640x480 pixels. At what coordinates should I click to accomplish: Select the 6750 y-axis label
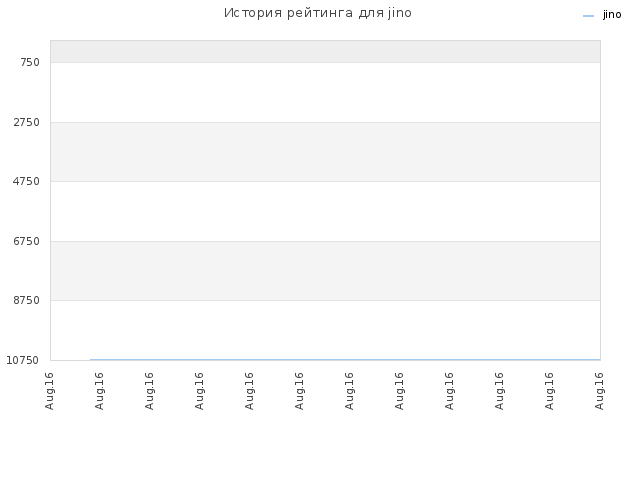[27, 241]
